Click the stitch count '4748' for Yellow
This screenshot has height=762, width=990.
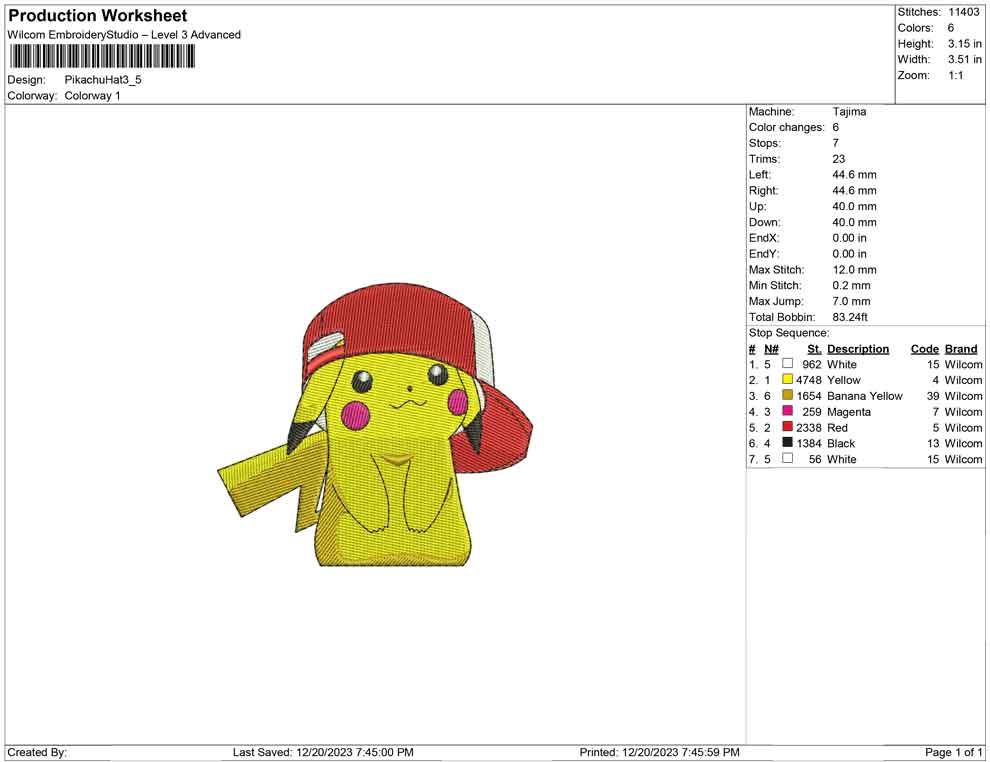coord(809,380)
